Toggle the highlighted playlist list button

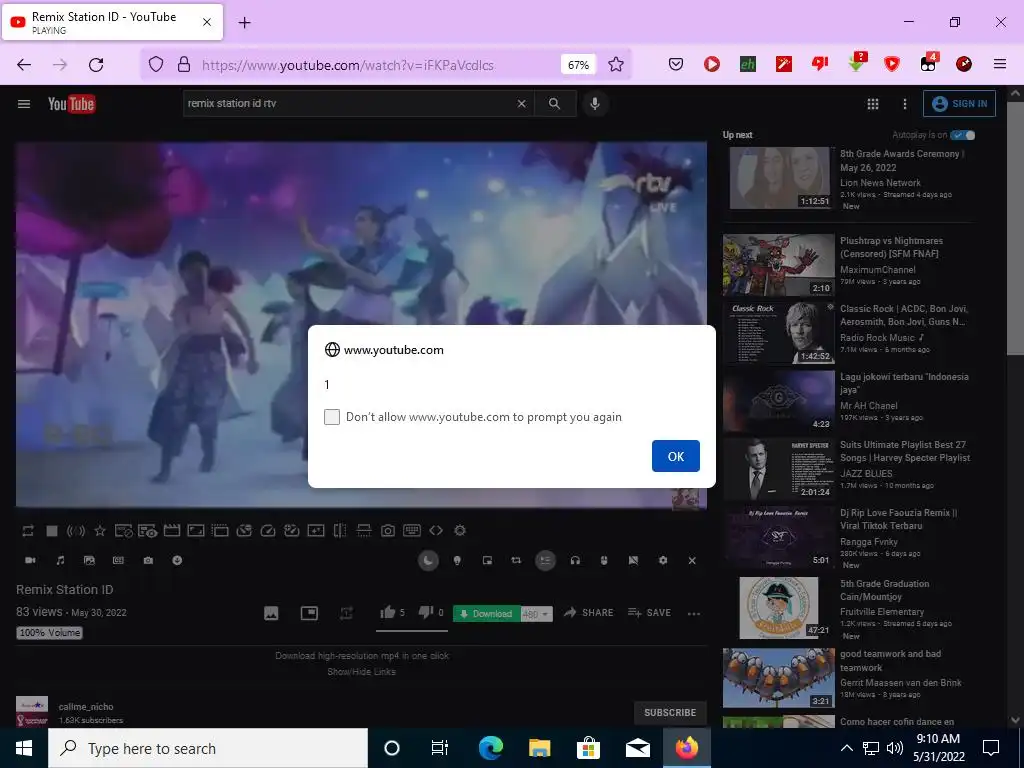click(545, 560)
